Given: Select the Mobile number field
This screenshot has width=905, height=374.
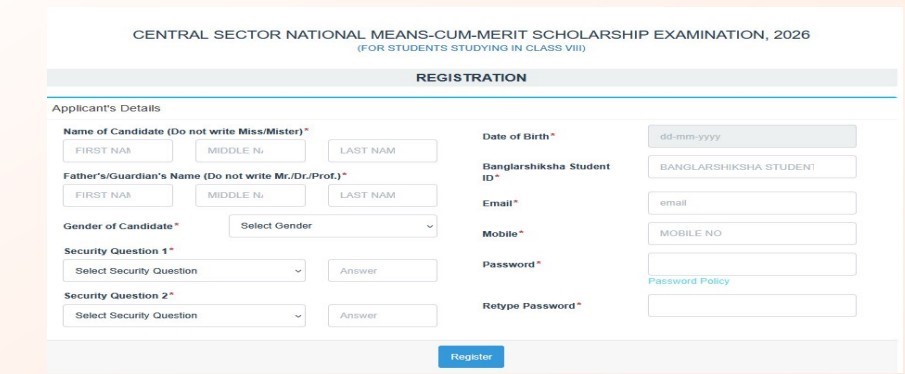Looking at the screenshot, I should click(752, 234).
